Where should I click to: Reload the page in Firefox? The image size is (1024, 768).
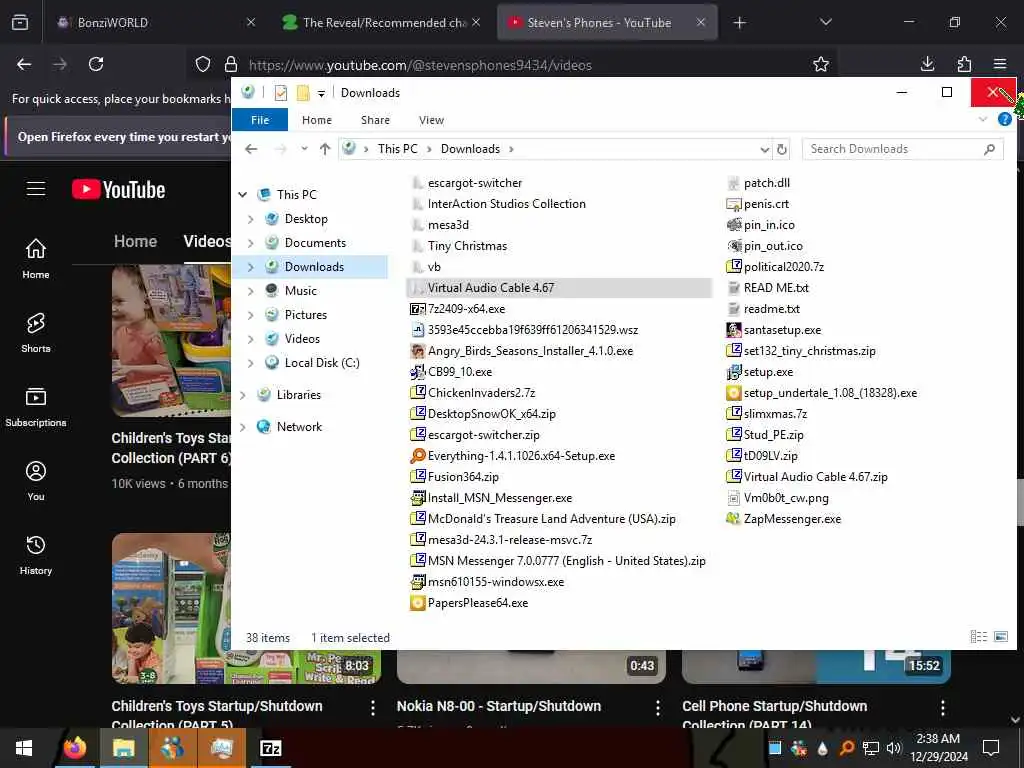pyautogui.click(x=96, y=64)
